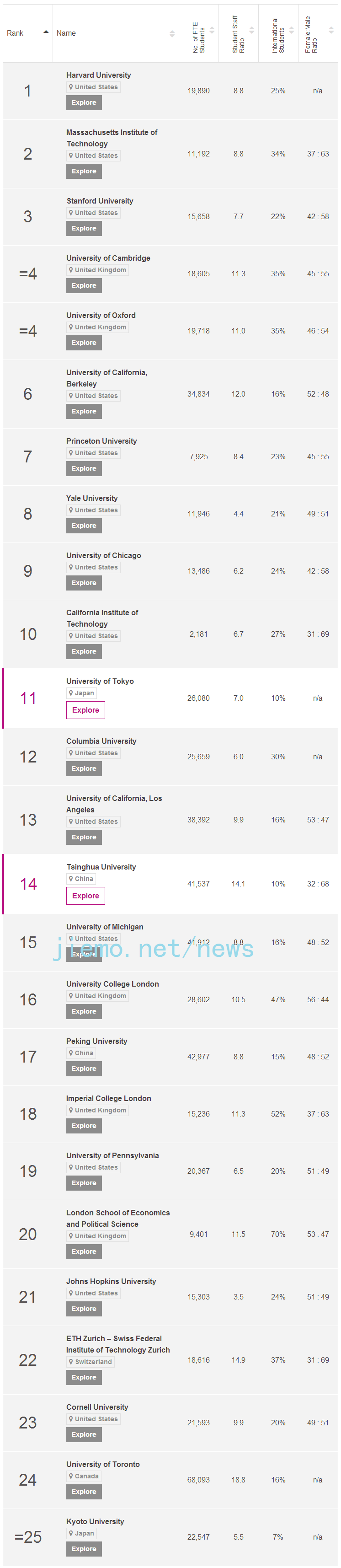Sort by No. of FTE Students arrows

click(x=212, y=30)
